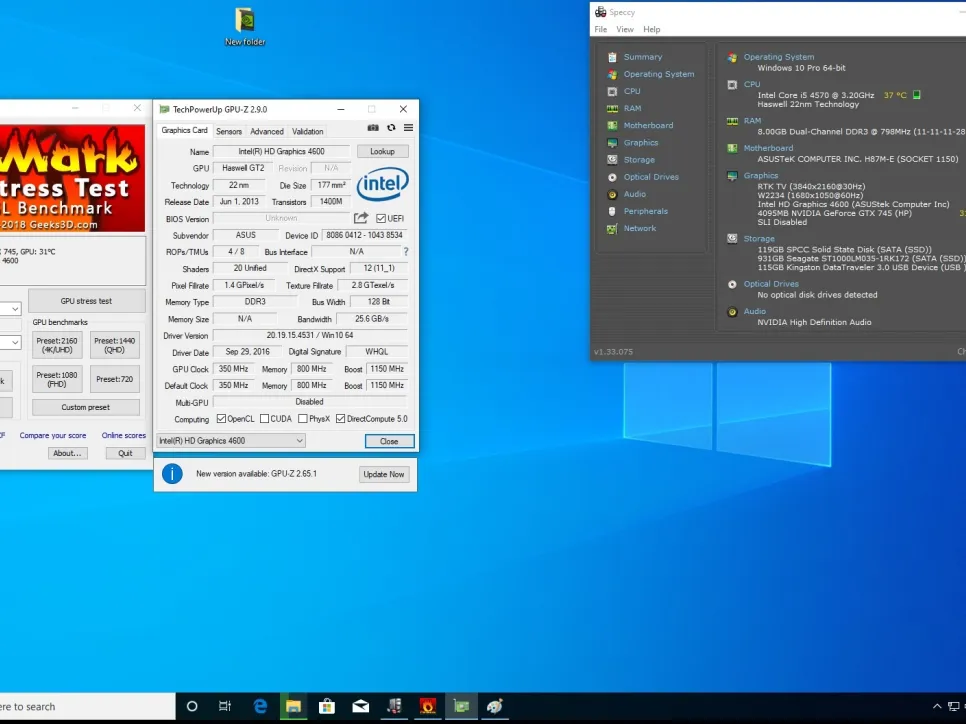Image resolution: width=966 pixels, height=724 pixels.
Task: Start the GPU stress test
Action: (x=86, y=301)
